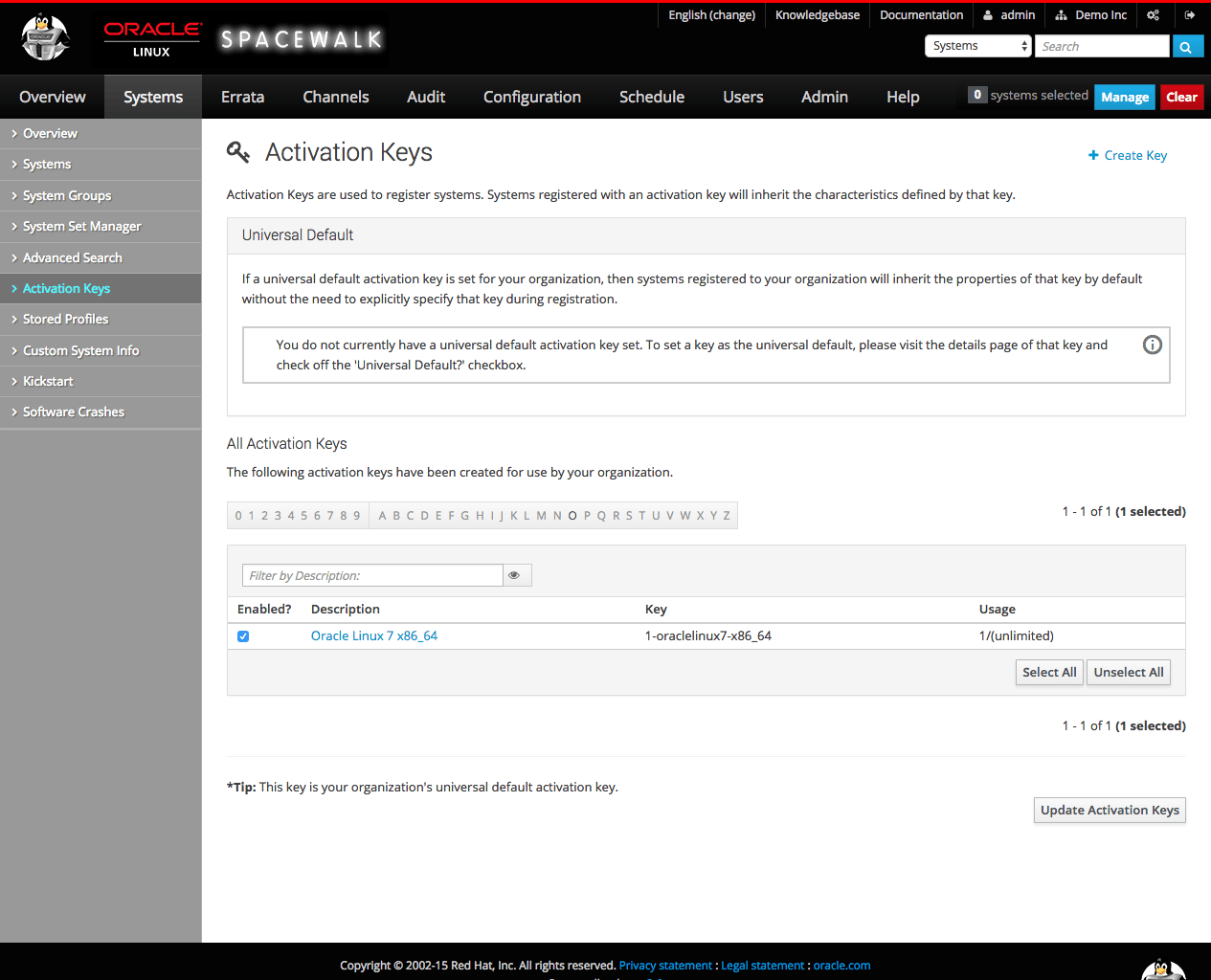Open the Errata tab
Viewport: 1211px width, 980px height.
click(x=242, y=97)
